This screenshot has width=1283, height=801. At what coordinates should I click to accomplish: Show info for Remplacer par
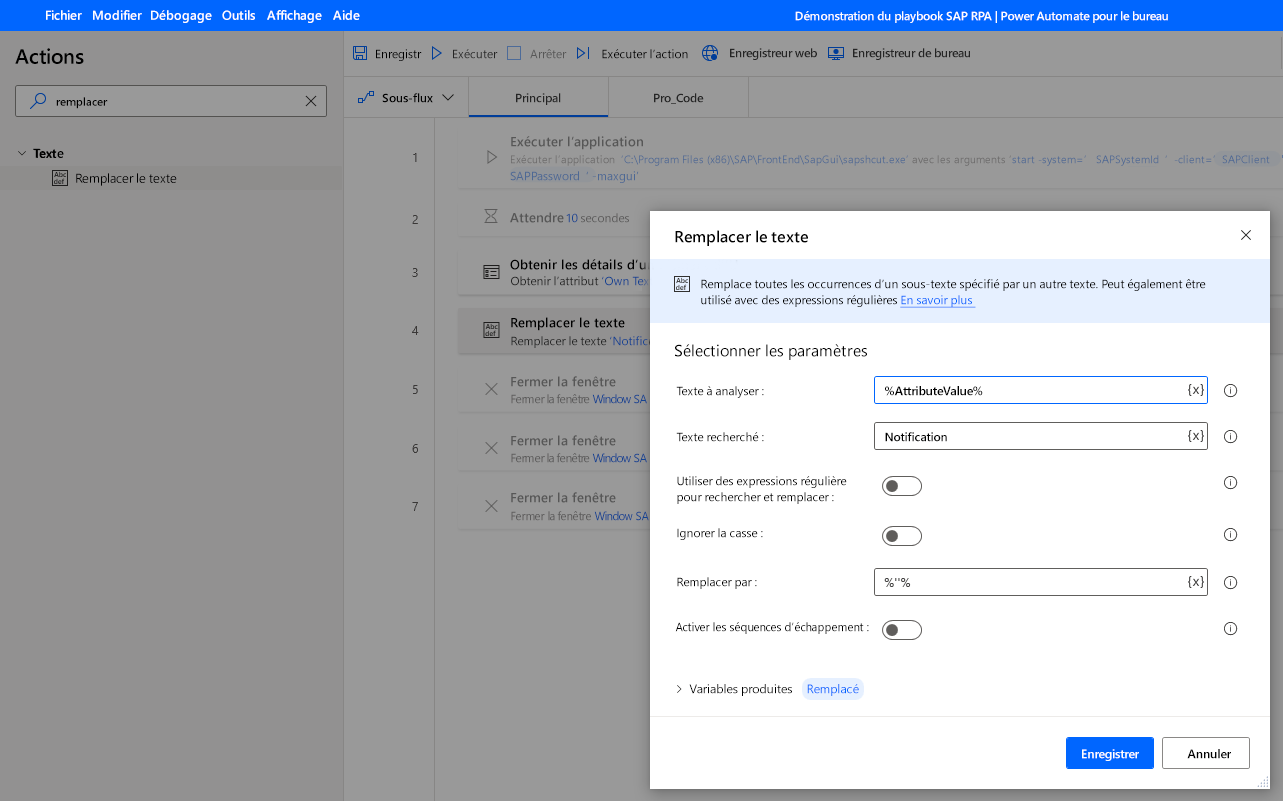(x=1231, y=582)
